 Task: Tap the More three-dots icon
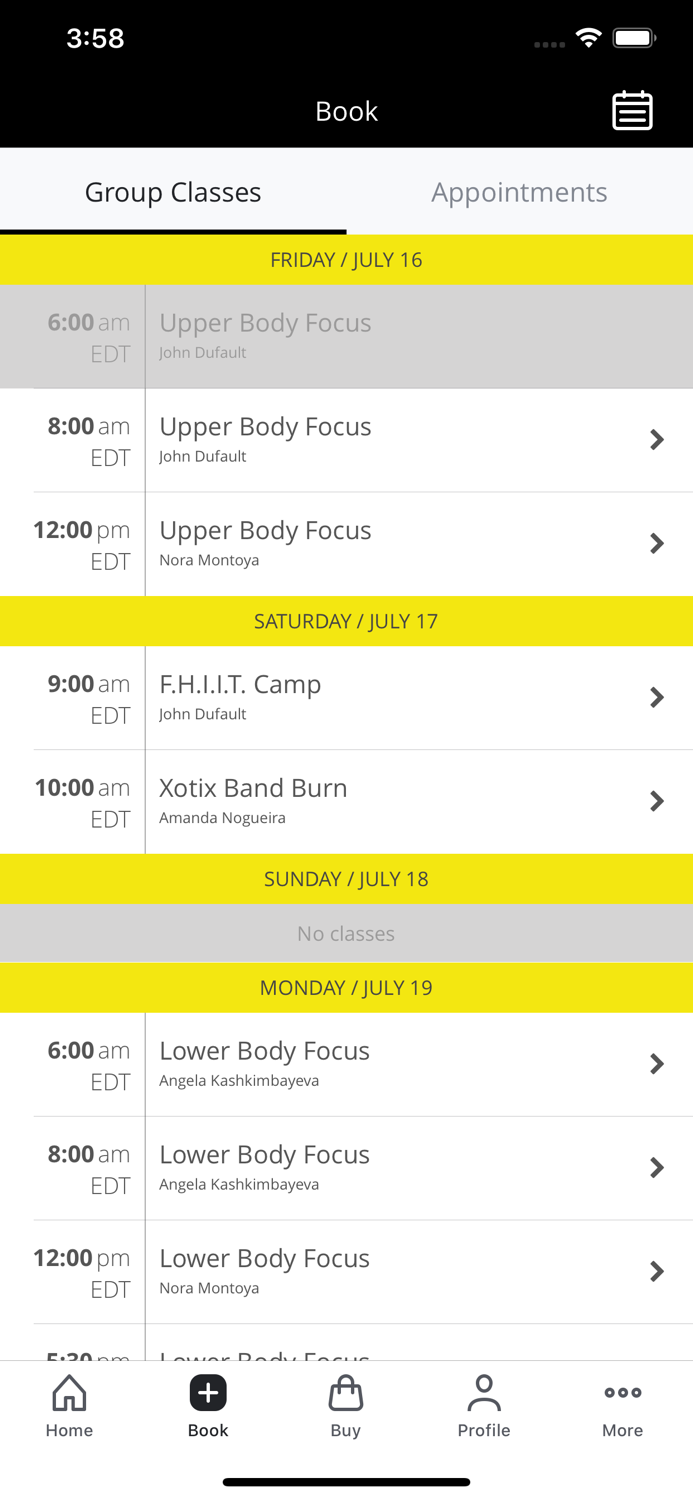(622, 1393)
